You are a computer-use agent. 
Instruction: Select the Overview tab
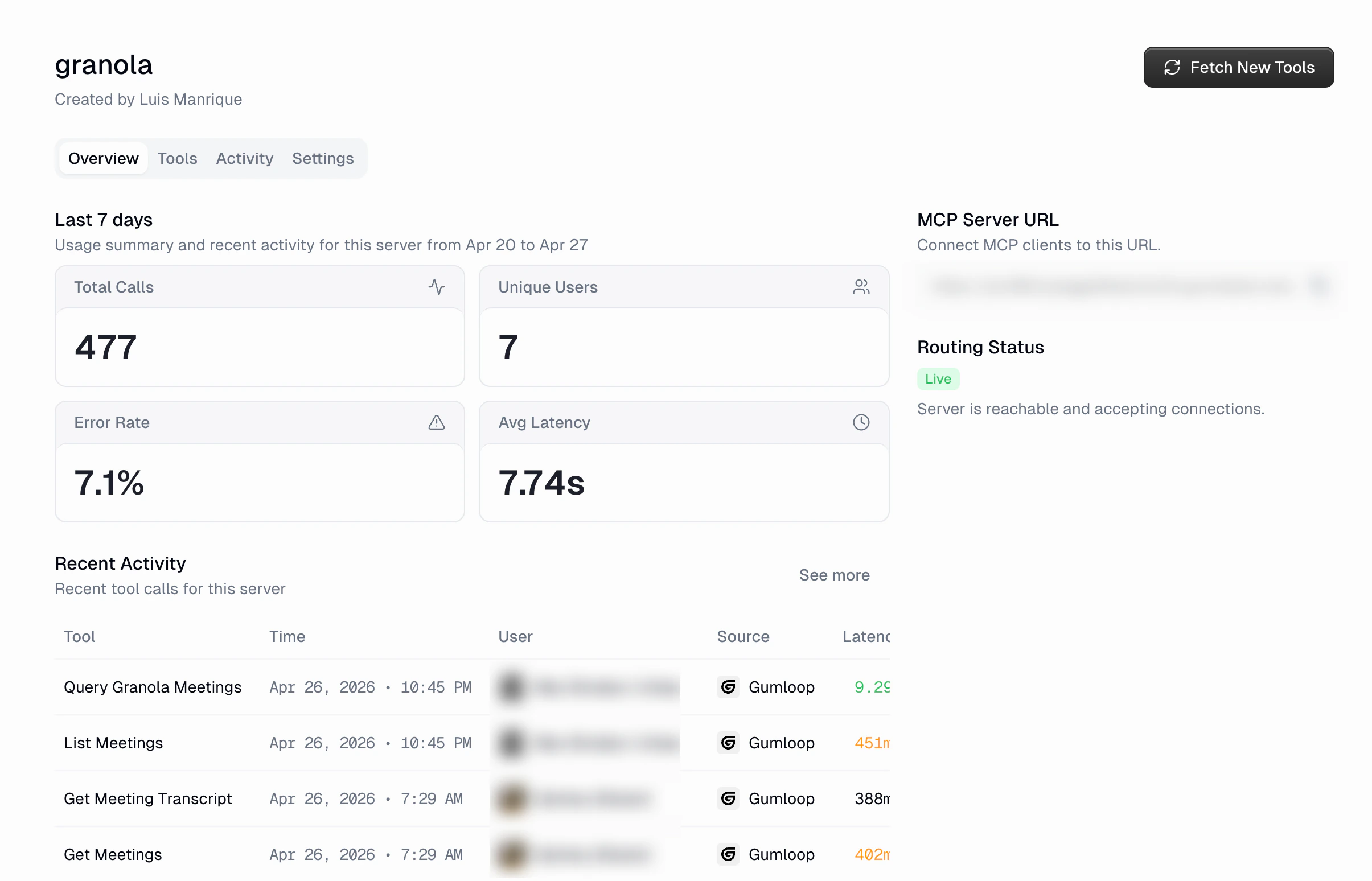coord(103,158)
